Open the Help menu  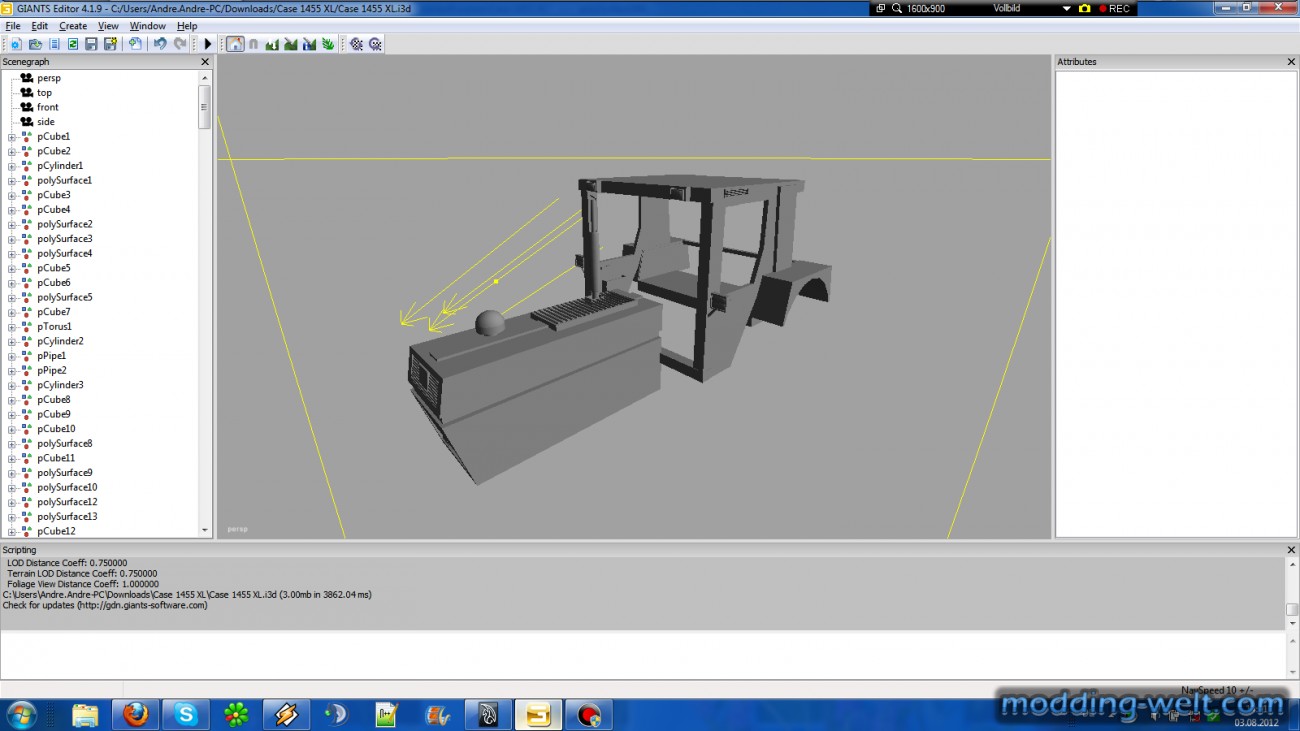(187, 26)
